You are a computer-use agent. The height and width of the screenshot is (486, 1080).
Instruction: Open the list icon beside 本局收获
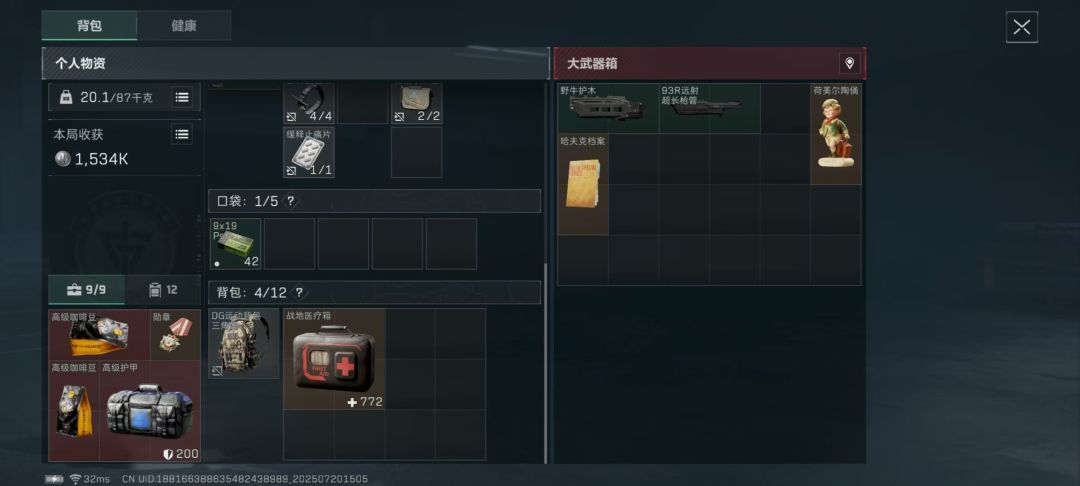tap(182, 134)
